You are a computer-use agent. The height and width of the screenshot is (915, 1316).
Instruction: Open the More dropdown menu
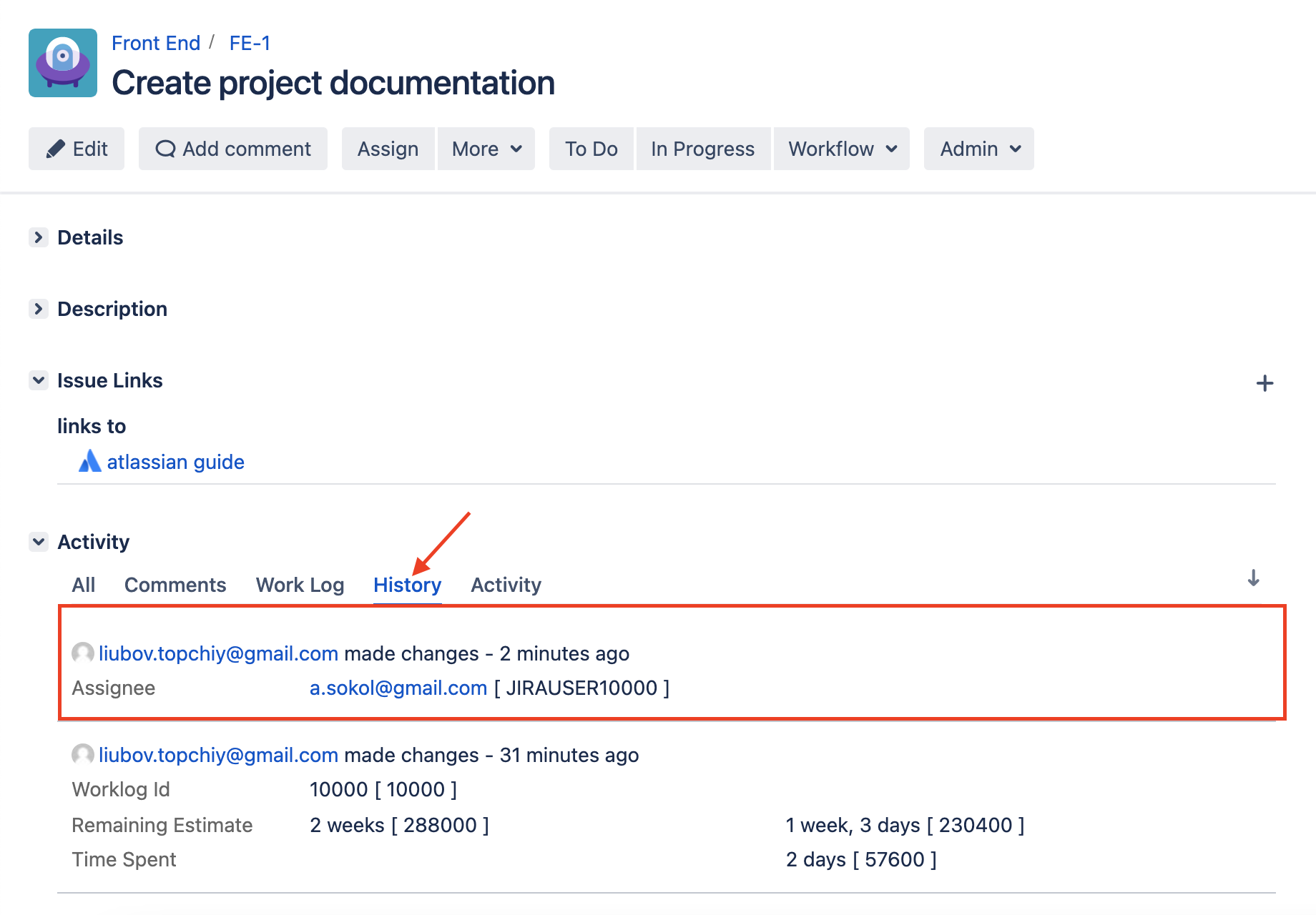486,149
